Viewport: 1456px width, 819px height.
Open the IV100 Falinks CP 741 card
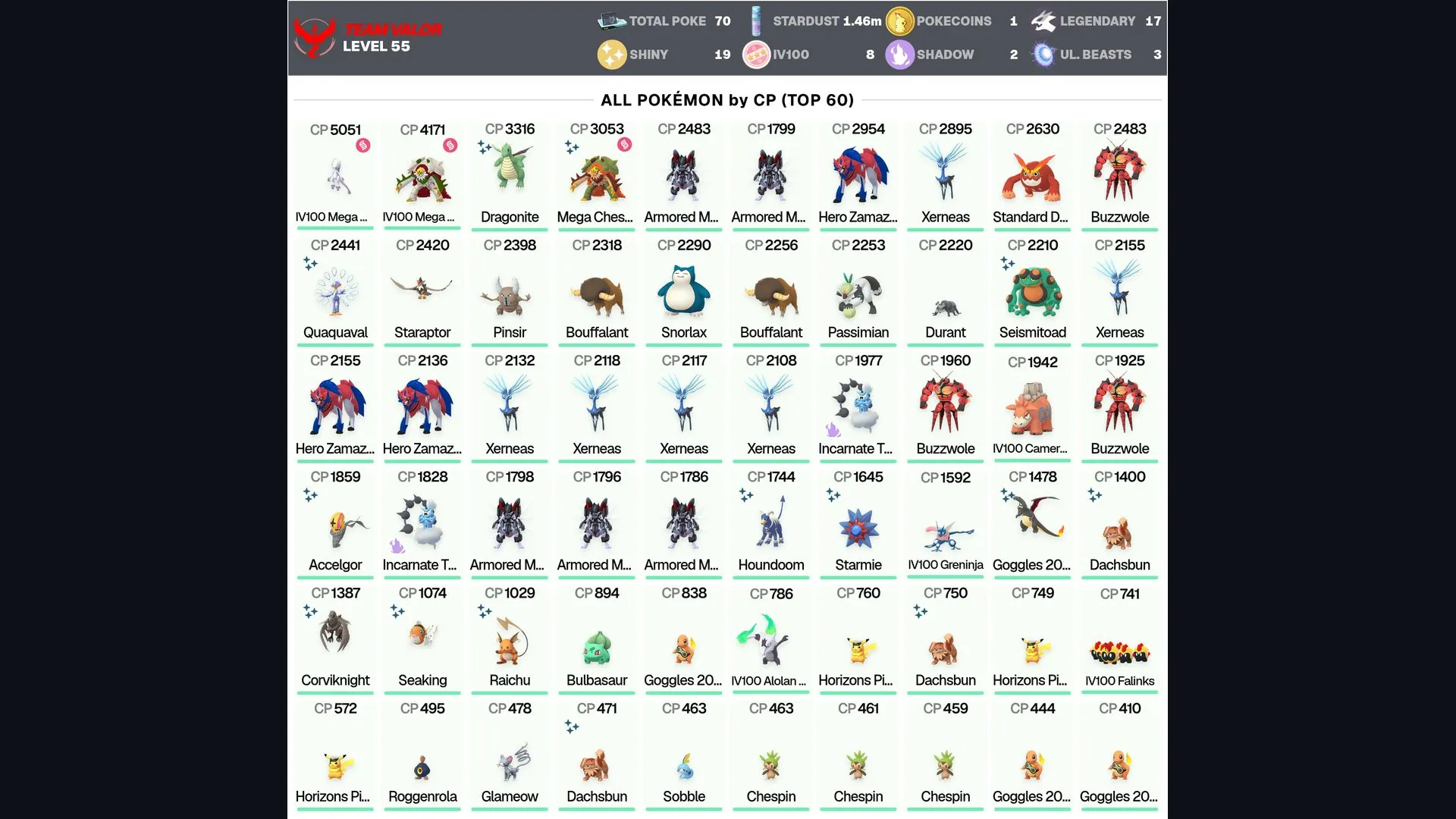click(1120, 639)
